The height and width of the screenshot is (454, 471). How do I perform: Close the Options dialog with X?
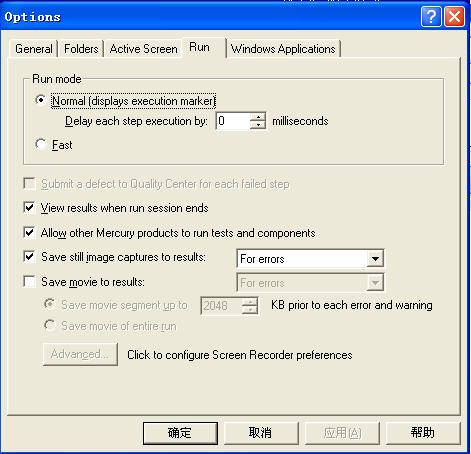(454, 16)
